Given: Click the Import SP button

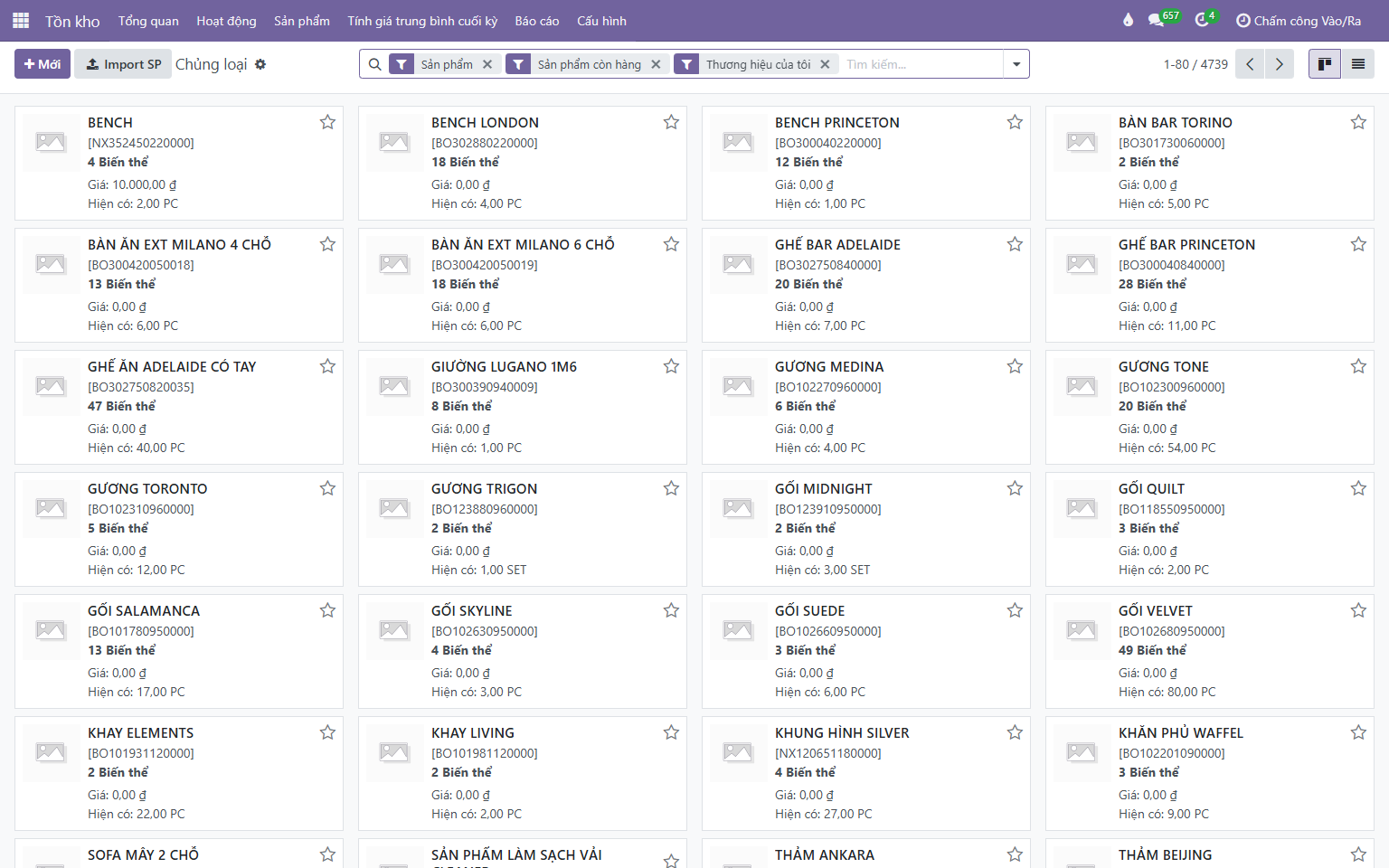Looking at the screenshot, I should (123, 64).
